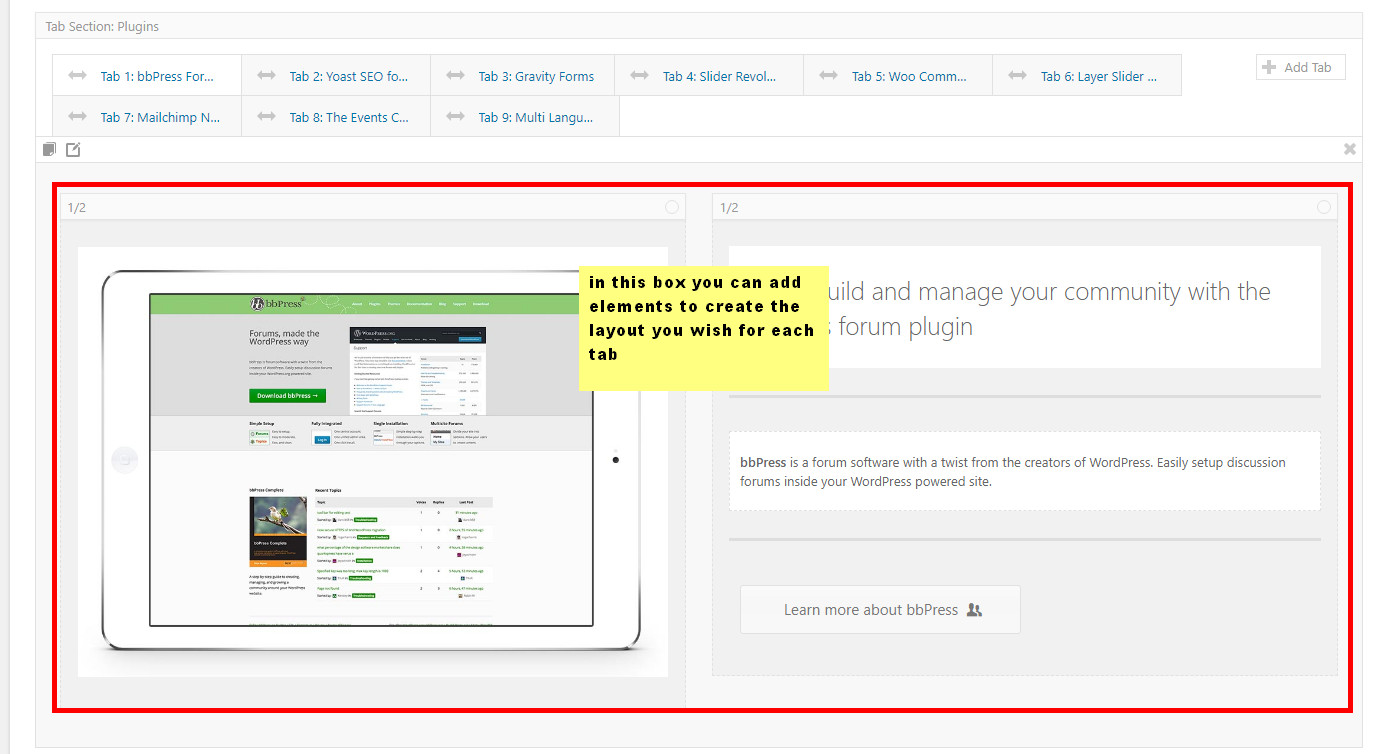1379x754 pixels.
Task: Click the people icon in the Learn more button
Action: click(x=975, y=610)
